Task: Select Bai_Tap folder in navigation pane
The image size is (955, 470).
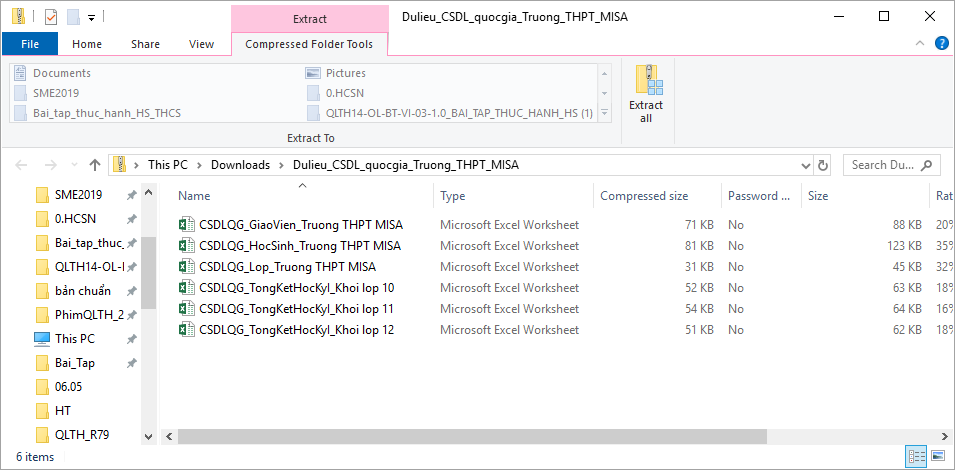Action: 74,363
